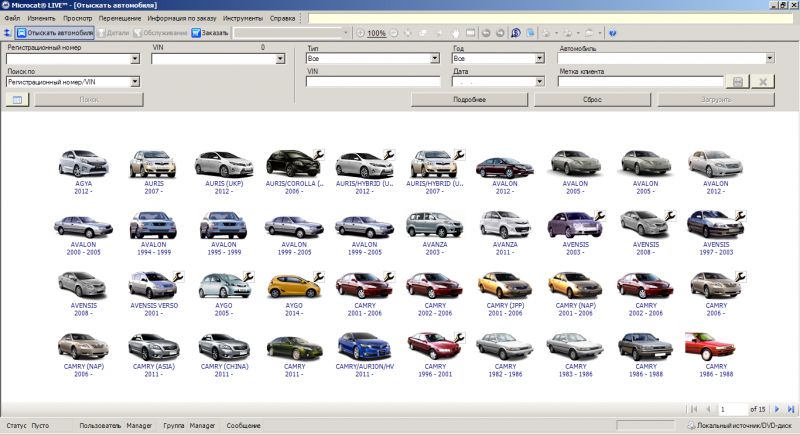Click the Поиск search button
This screenshot has height=435, width=800.
pos(89,99)
